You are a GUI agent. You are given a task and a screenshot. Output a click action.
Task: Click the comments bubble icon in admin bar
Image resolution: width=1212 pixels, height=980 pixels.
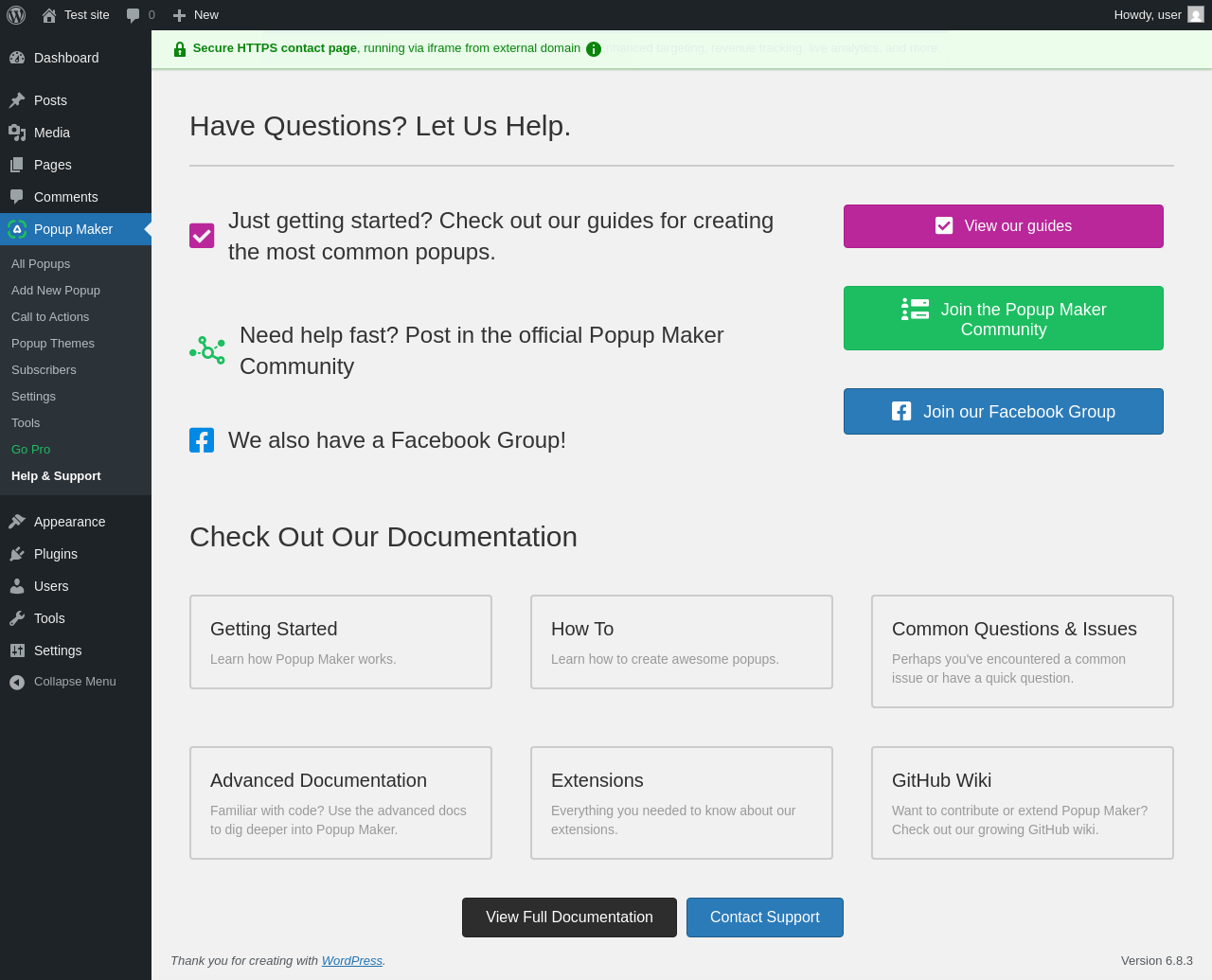[x=133, y=15]
